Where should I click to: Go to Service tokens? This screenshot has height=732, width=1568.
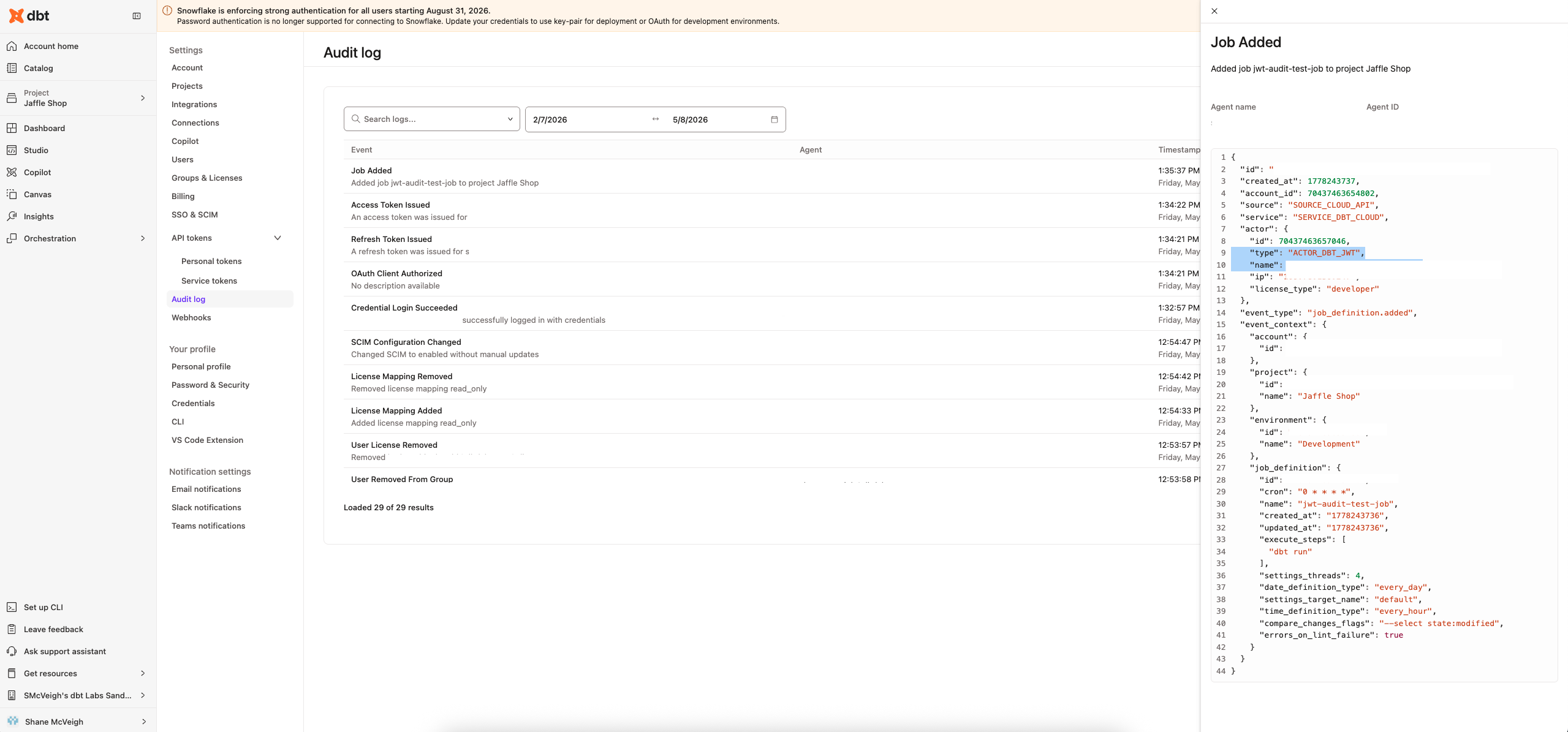click(209, 281)
